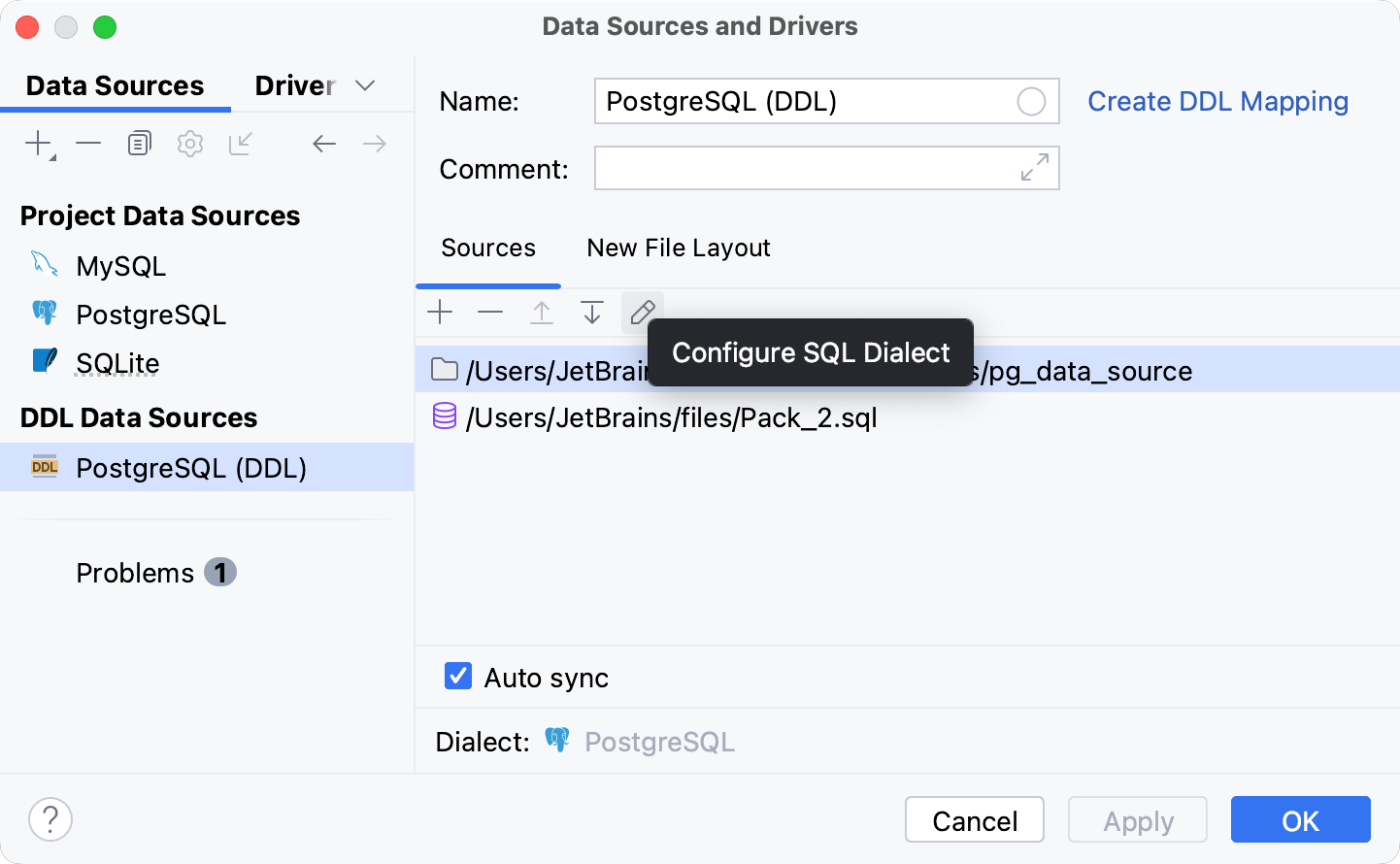
Task: Uncheck Auto sync below the sources list
Action: click(x=456, y=676)
